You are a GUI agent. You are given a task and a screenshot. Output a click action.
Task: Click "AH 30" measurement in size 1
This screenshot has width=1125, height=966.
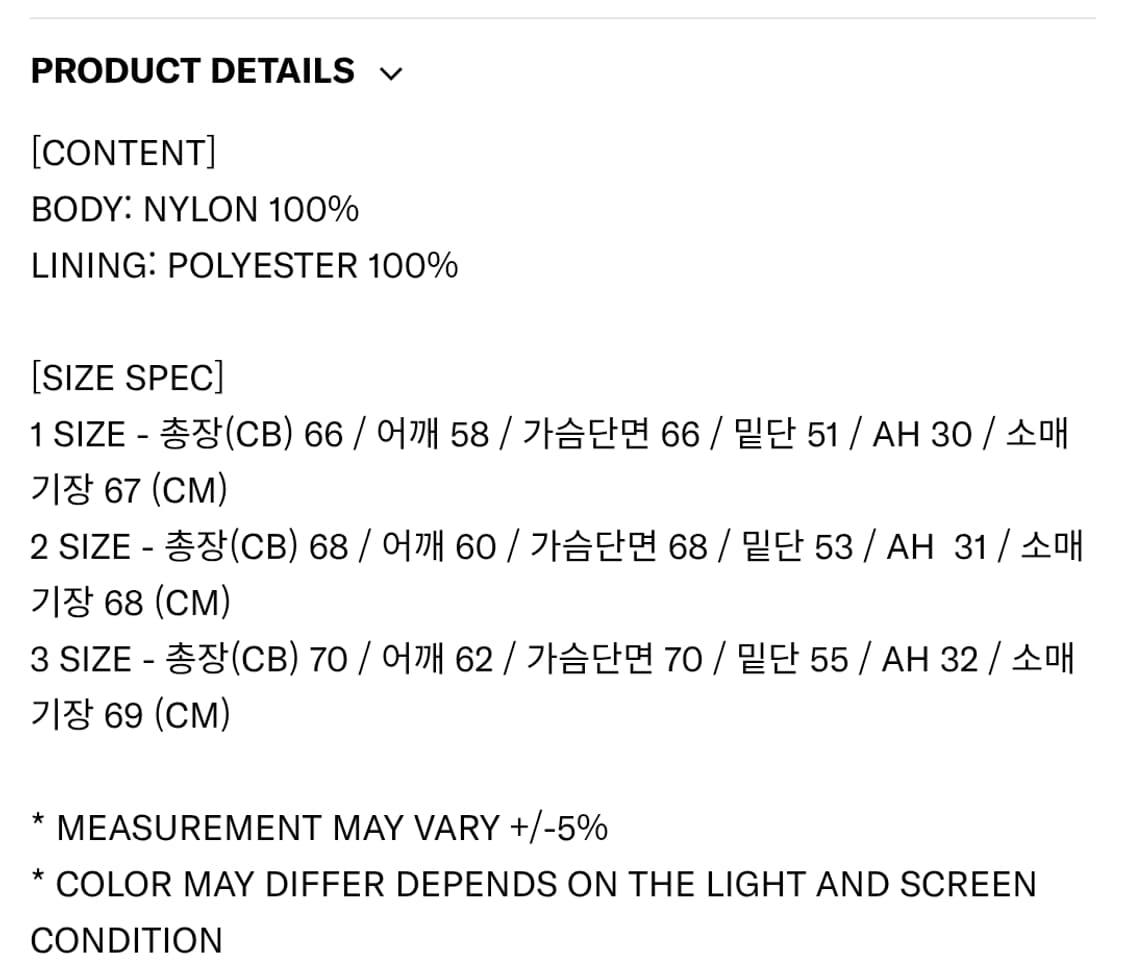(921, 435)
